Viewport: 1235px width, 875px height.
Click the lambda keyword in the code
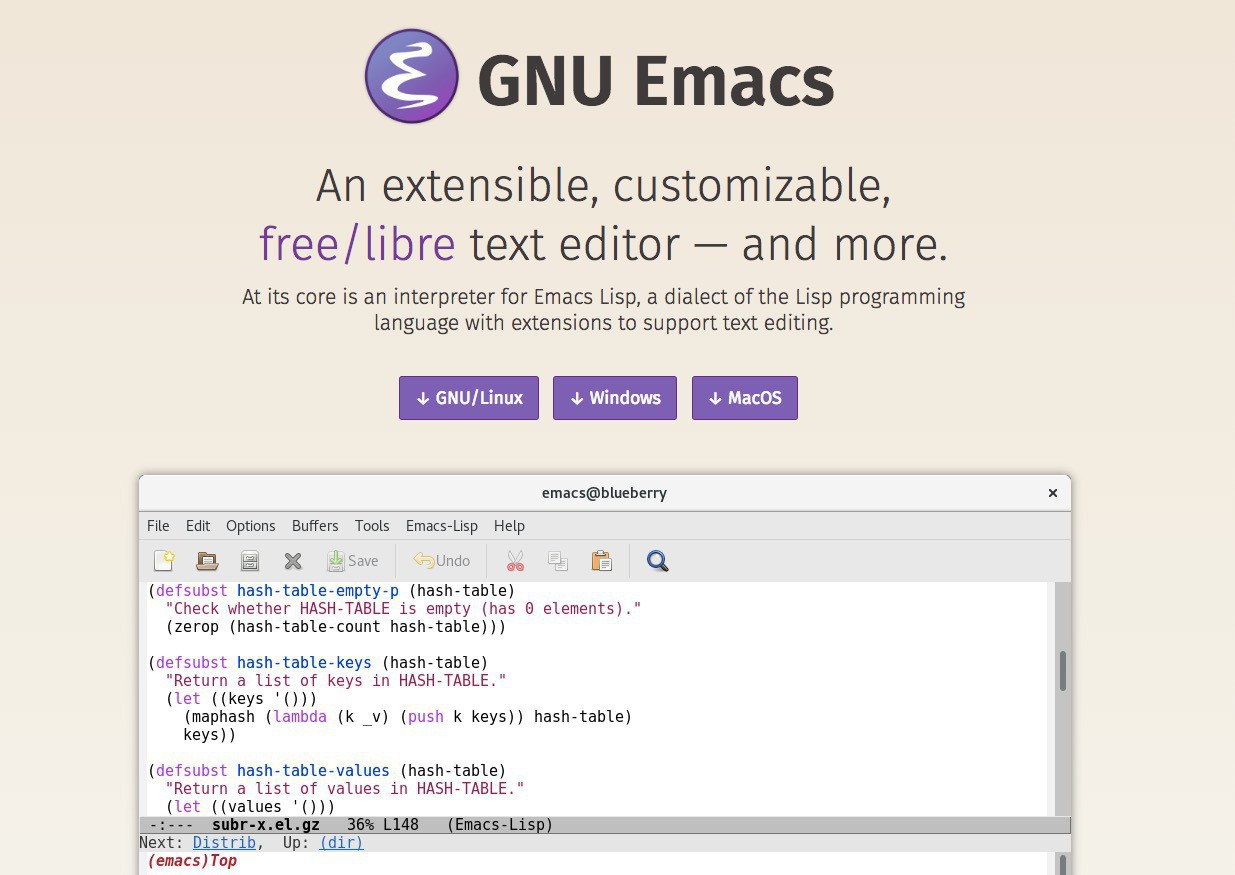pyautogui.click(x=300, y=717)
